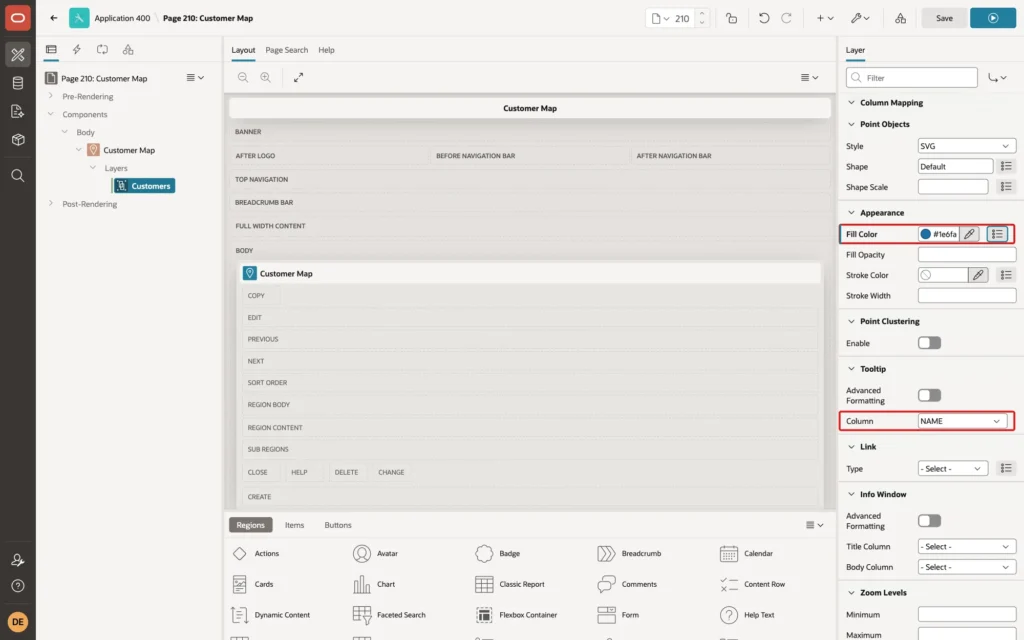Screen dimensions: 1024x640
Task: Toggle Point Clustering Enable switch
Action: pyautogui.click(x=929, y=343)
